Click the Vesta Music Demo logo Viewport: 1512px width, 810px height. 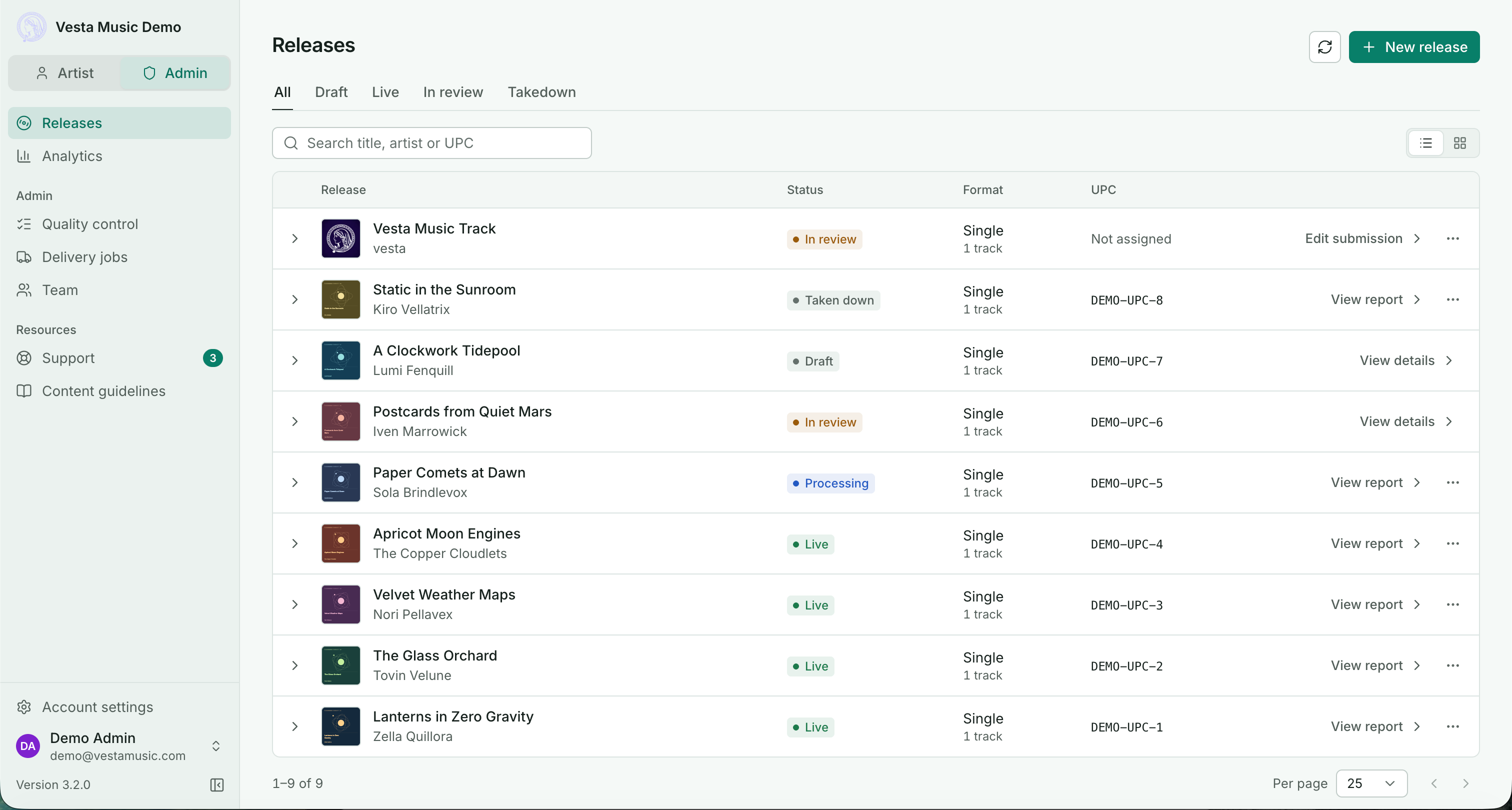(31, 27)
